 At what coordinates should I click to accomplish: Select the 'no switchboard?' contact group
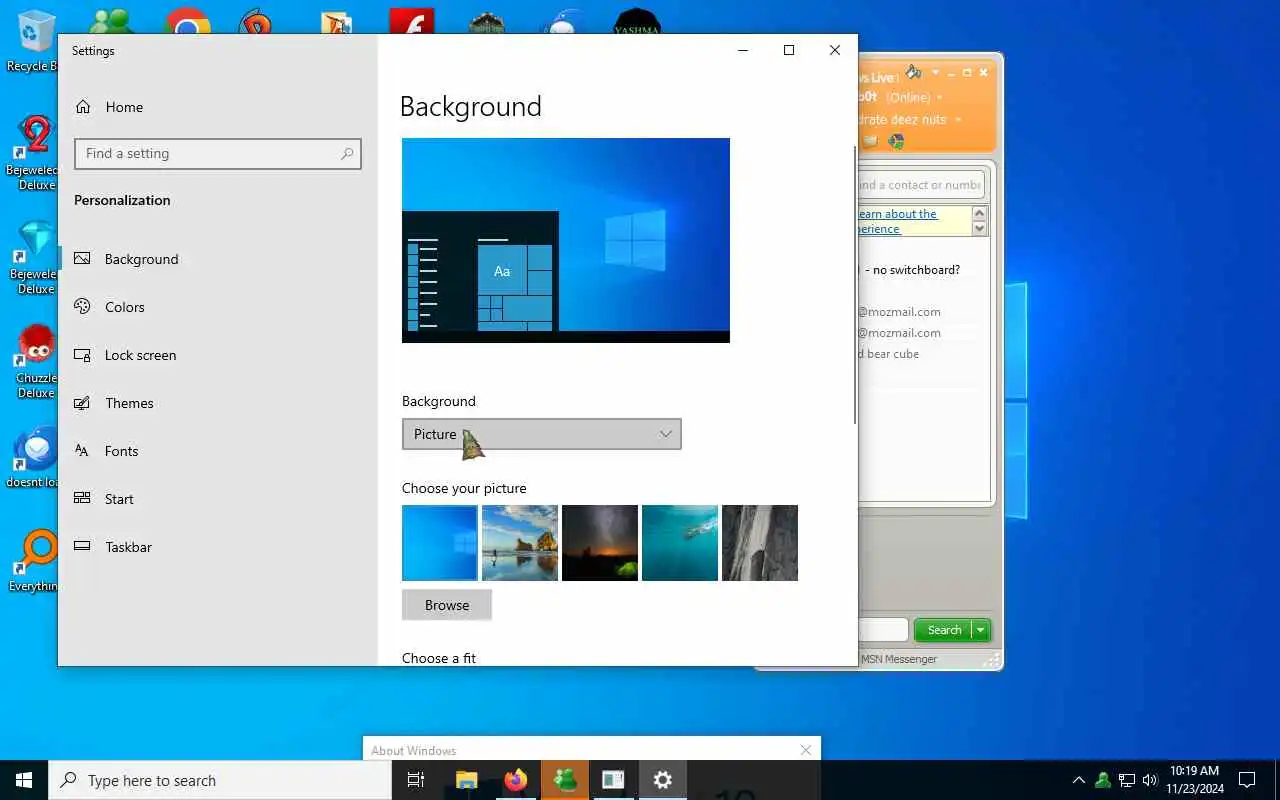pyautogui.click(x=912, y=270)
